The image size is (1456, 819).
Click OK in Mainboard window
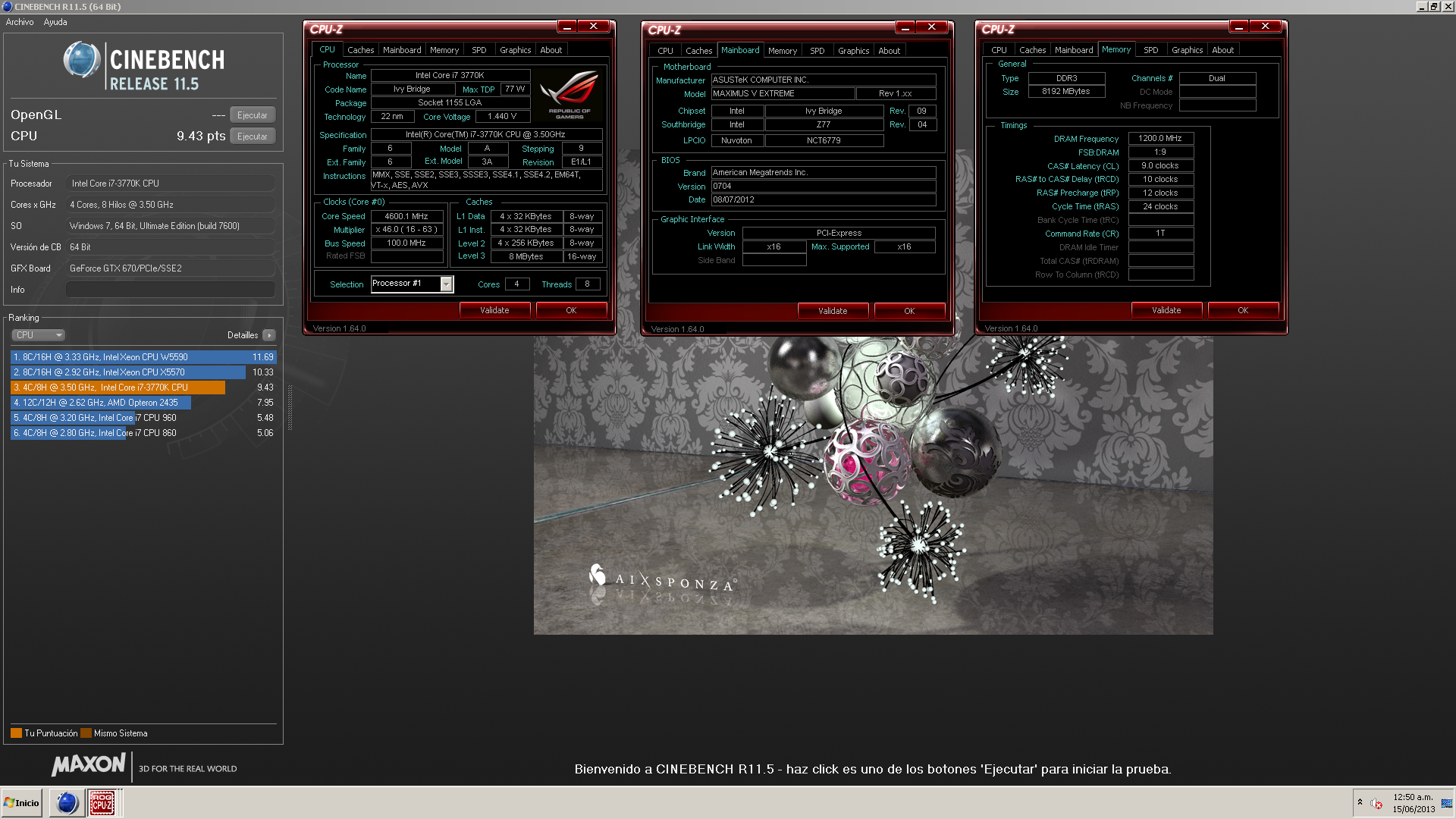[x=909, y=311]
